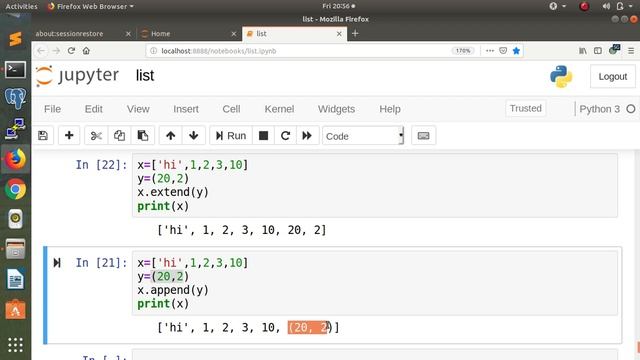Screen dimensions: 640x360
Task: Click the Trusted notebook indicator
Action: pos(525,109)
